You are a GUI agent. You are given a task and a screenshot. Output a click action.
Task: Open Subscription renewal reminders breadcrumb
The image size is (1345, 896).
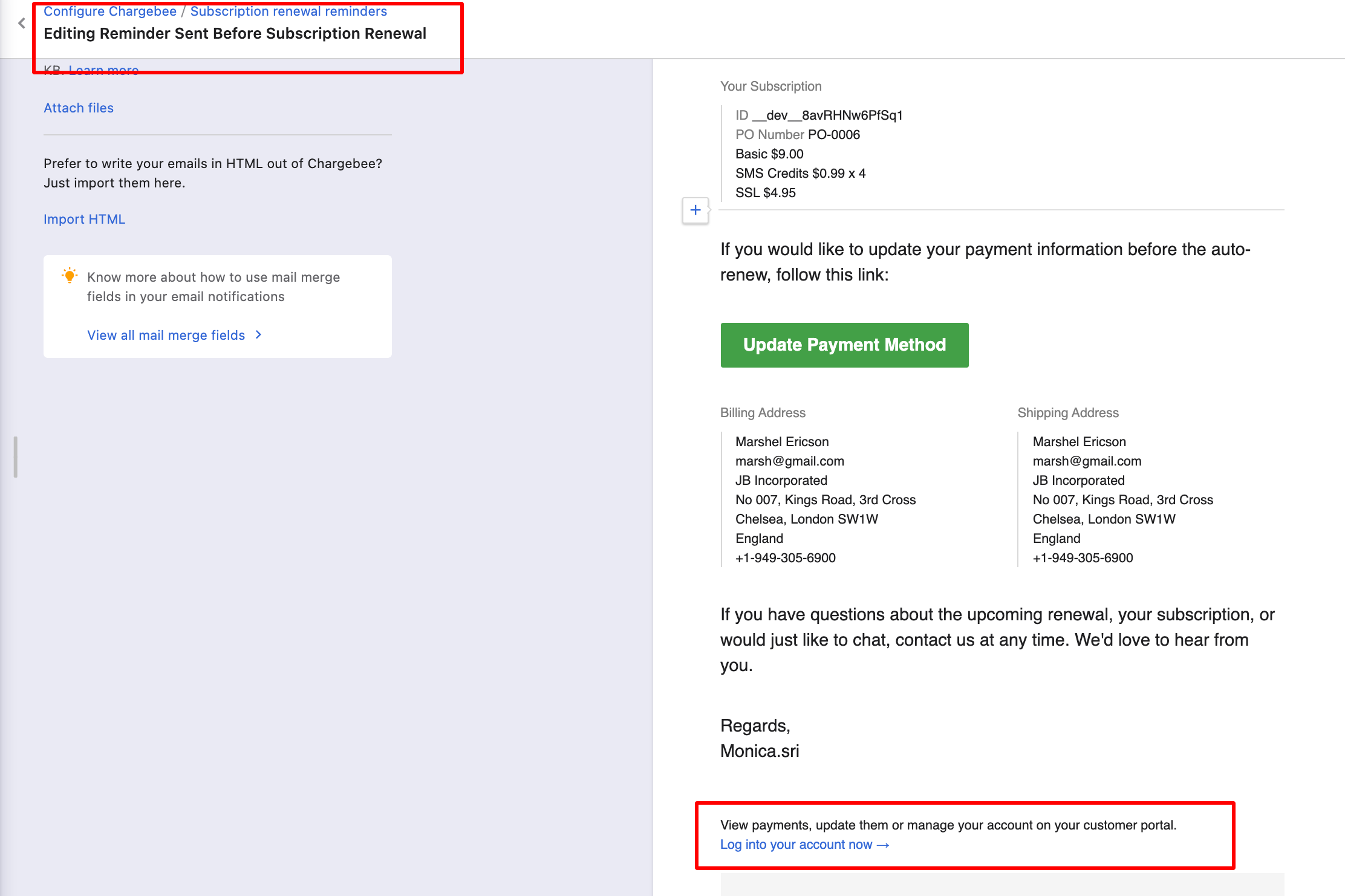[288, 11]
